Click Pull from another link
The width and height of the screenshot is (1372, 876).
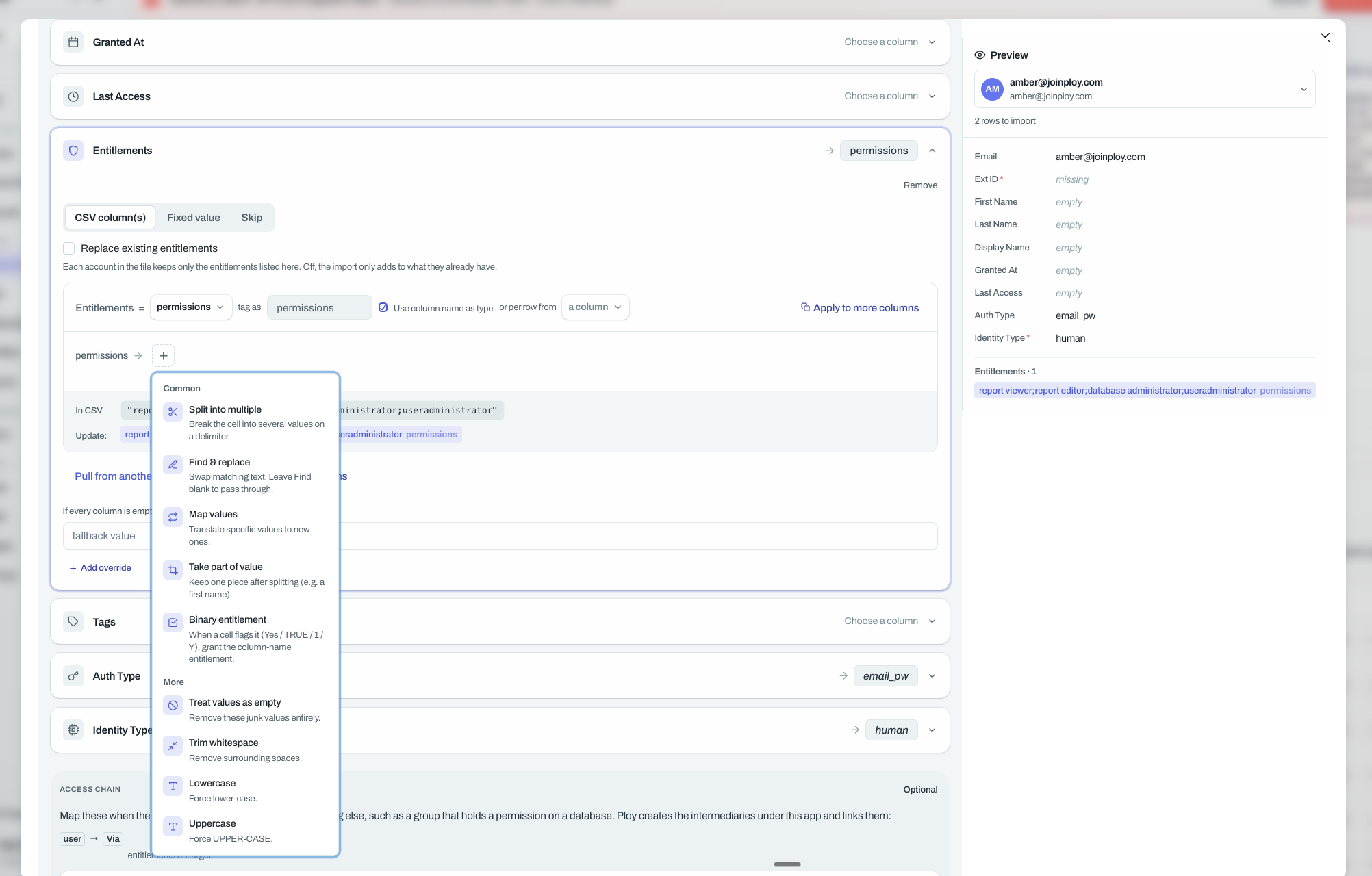point(113,476)
